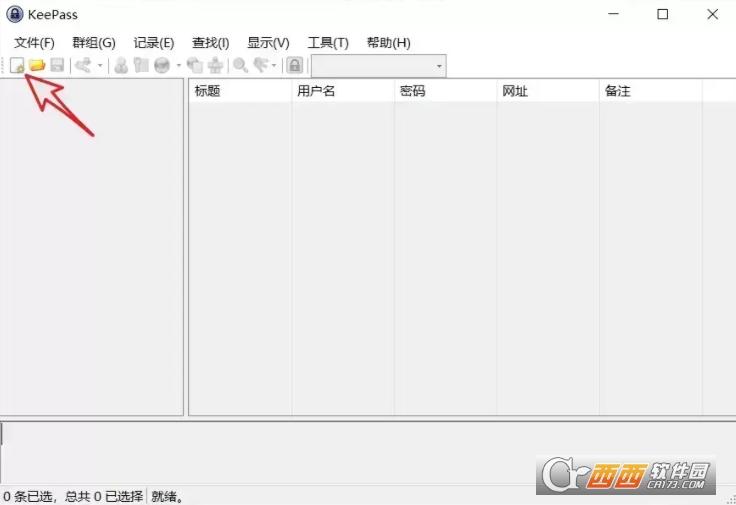736x505 pixels.
Task: Click the '0 条已选, 总共 0 已选择' status text
Action: 73,496
